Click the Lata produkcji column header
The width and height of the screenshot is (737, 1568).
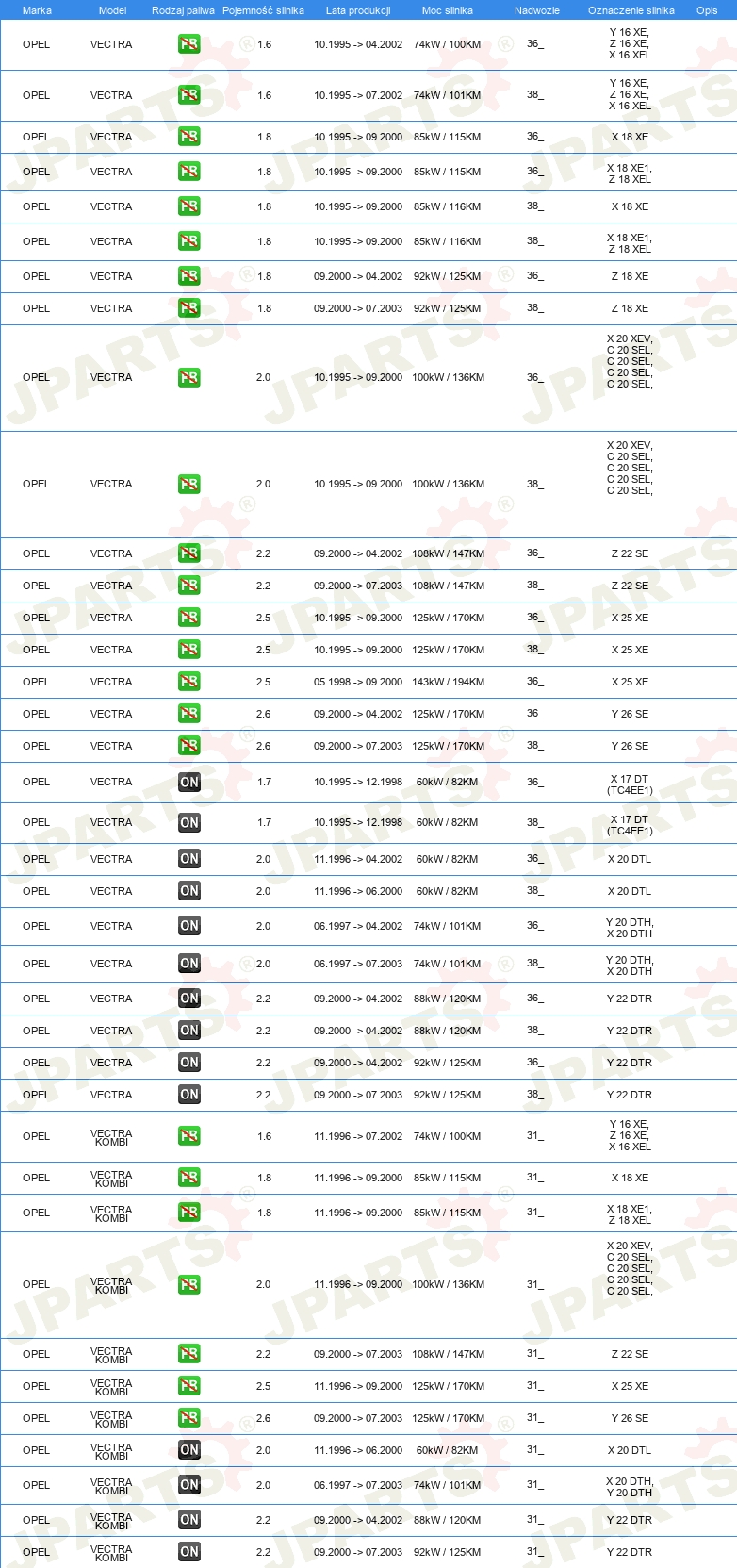point(358,10)
